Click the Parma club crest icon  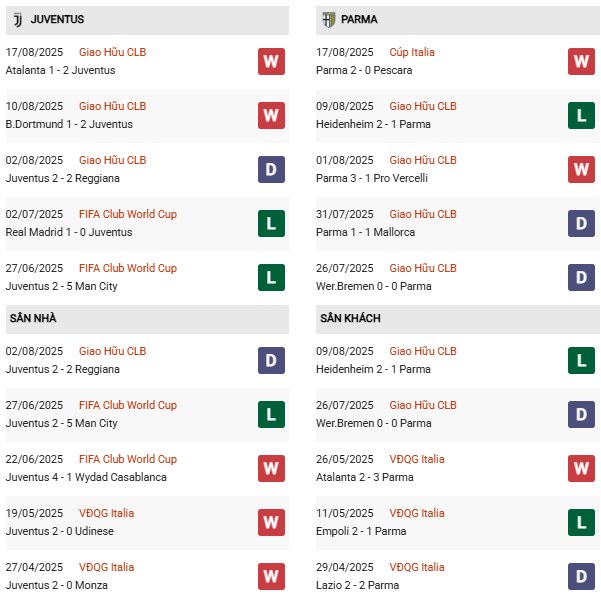pos(328,20)
